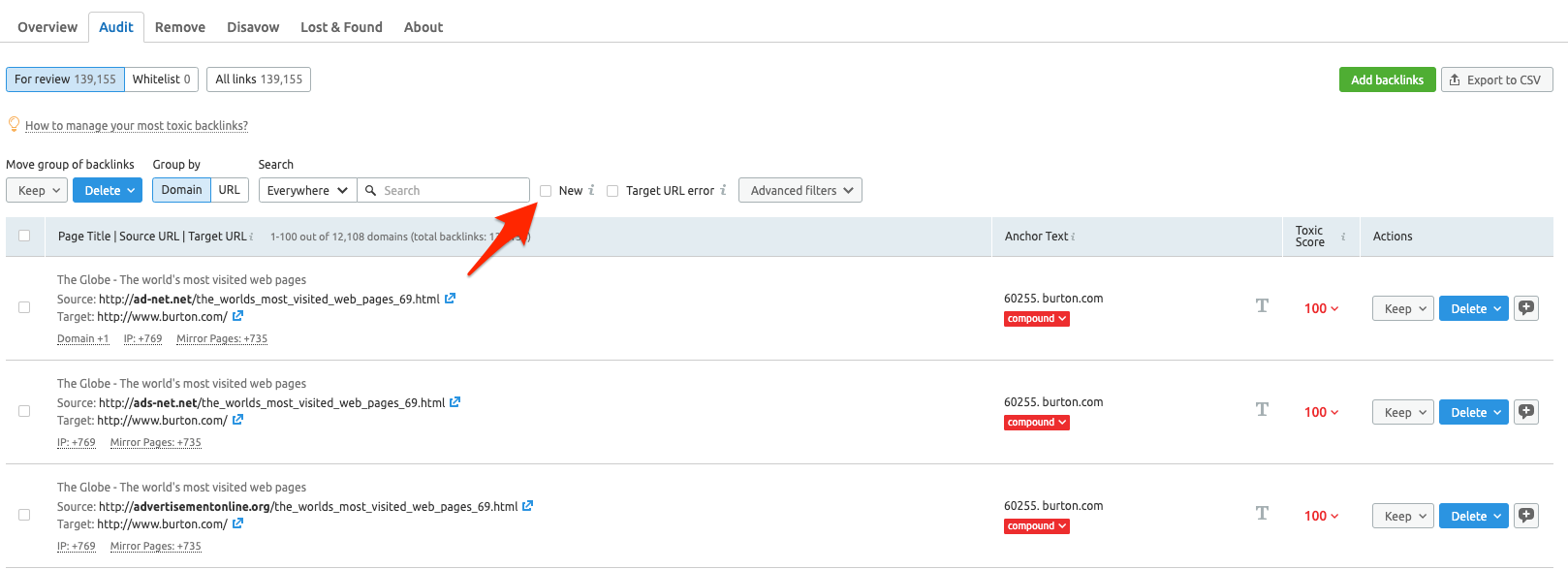
Task: Group backlinks by URL
Action: coord(230,190)
